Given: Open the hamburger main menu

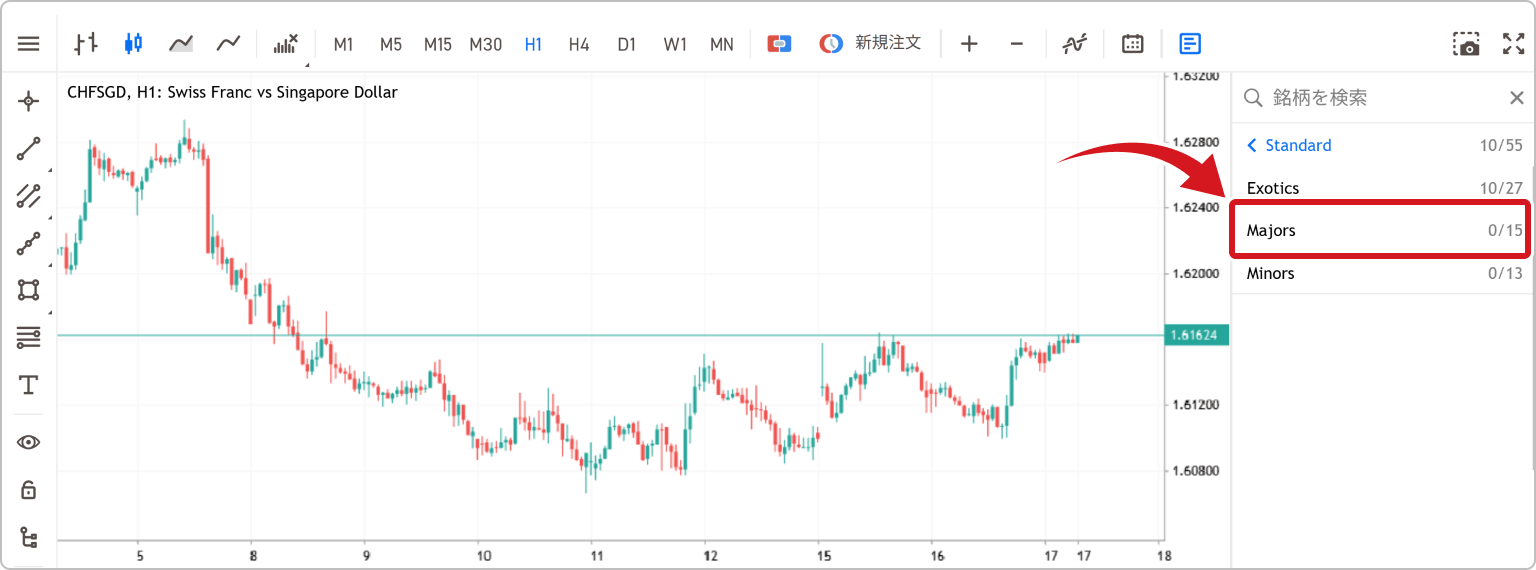Looking at the screenshot, I should [29, 44].
